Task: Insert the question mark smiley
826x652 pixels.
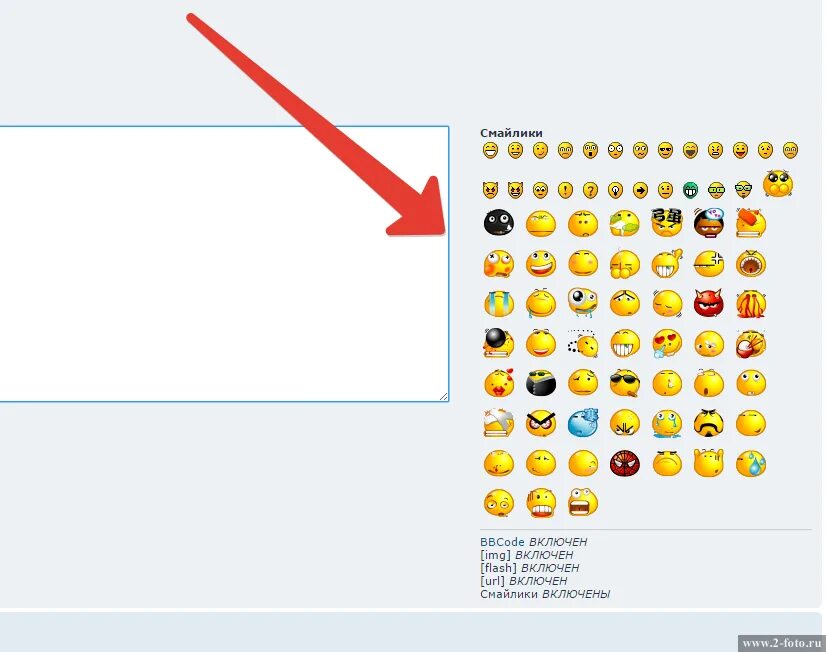Action: click(x=591, y=190)
